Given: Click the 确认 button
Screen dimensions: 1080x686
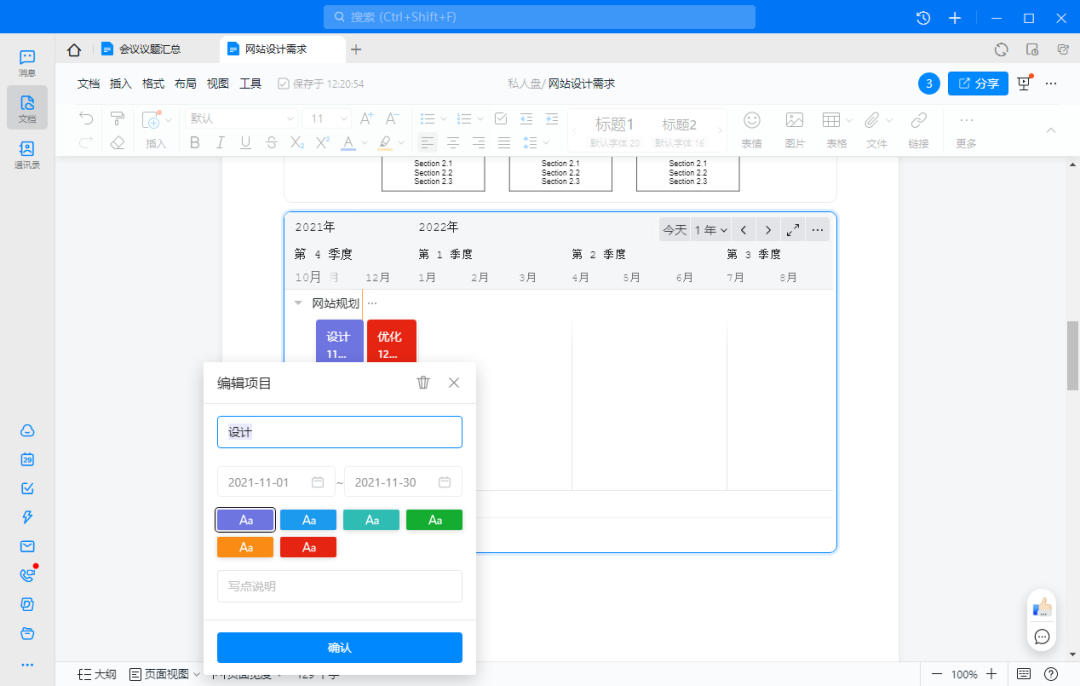Looking at the screenshot, I should click(340, 647).
